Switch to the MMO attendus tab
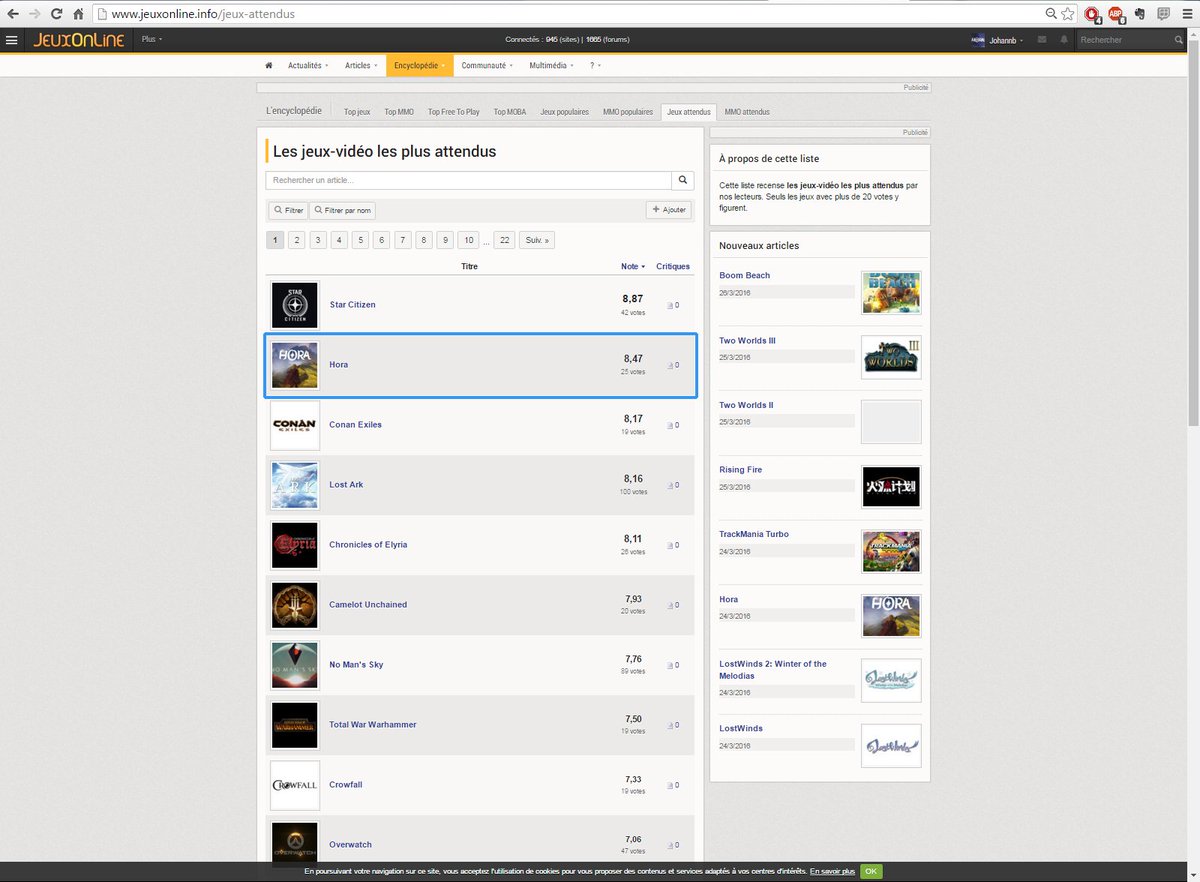 pyautogui.click(x=747, y=112)
